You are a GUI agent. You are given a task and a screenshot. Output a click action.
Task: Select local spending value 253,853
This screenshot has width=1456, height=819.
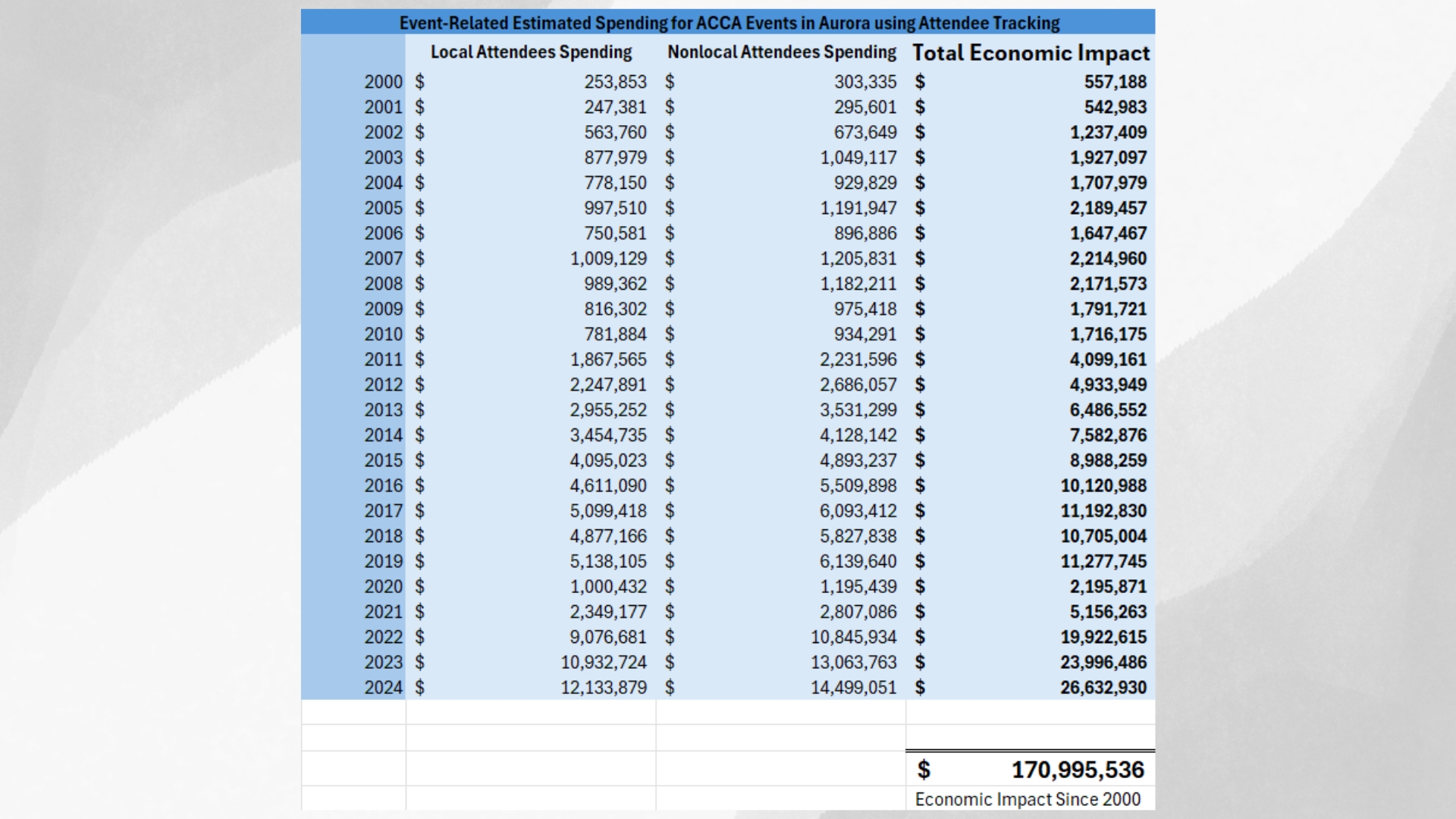[615, 82]
